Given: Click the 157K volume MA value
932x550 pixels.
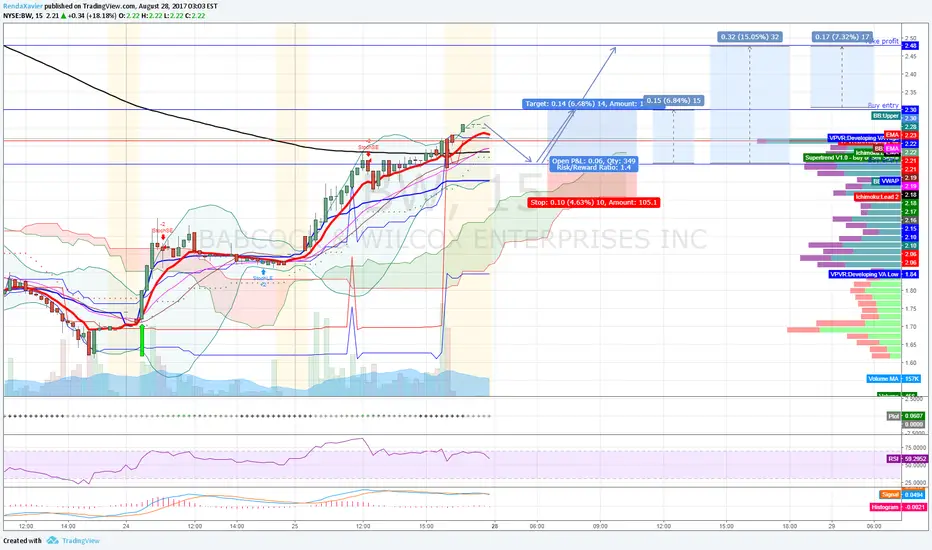Looking at the screenshot, I should pyautogui.click(x=910, y=378).
